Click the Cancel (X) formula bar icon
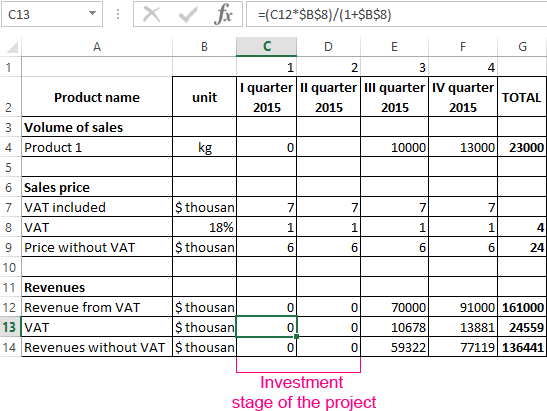 click(151, 15)
